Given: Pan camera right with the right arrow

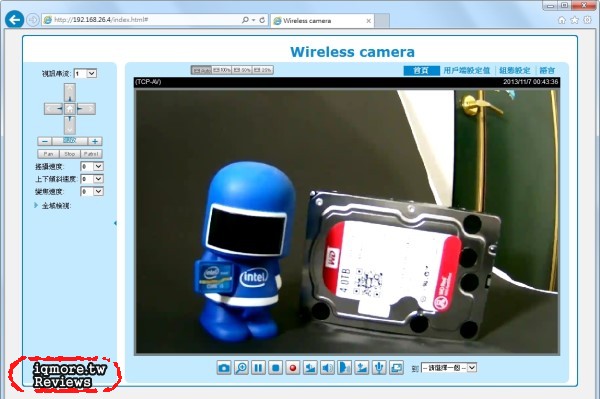Looking at the screenshot, I should tap(86, 109).
